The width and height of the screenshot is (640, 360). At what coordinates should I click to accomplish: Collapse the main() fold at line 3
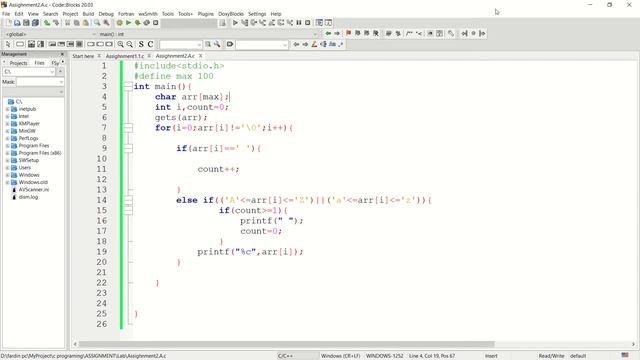(128, 87)
